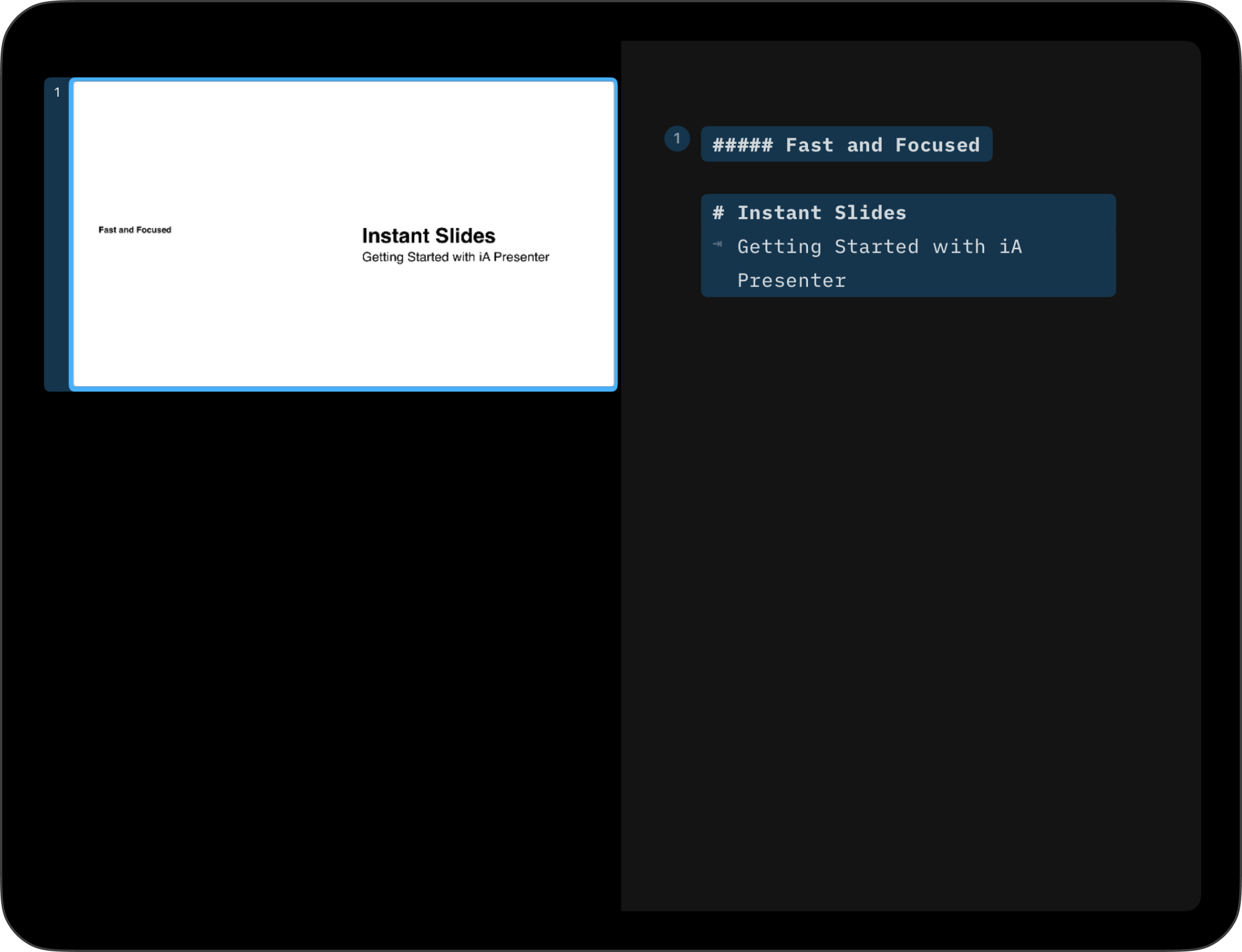The height and width of the screenshot is (952, 1242).
Task: Click the five hash marks before Fast
Action: pyautogui.click(x=742, y=145)
